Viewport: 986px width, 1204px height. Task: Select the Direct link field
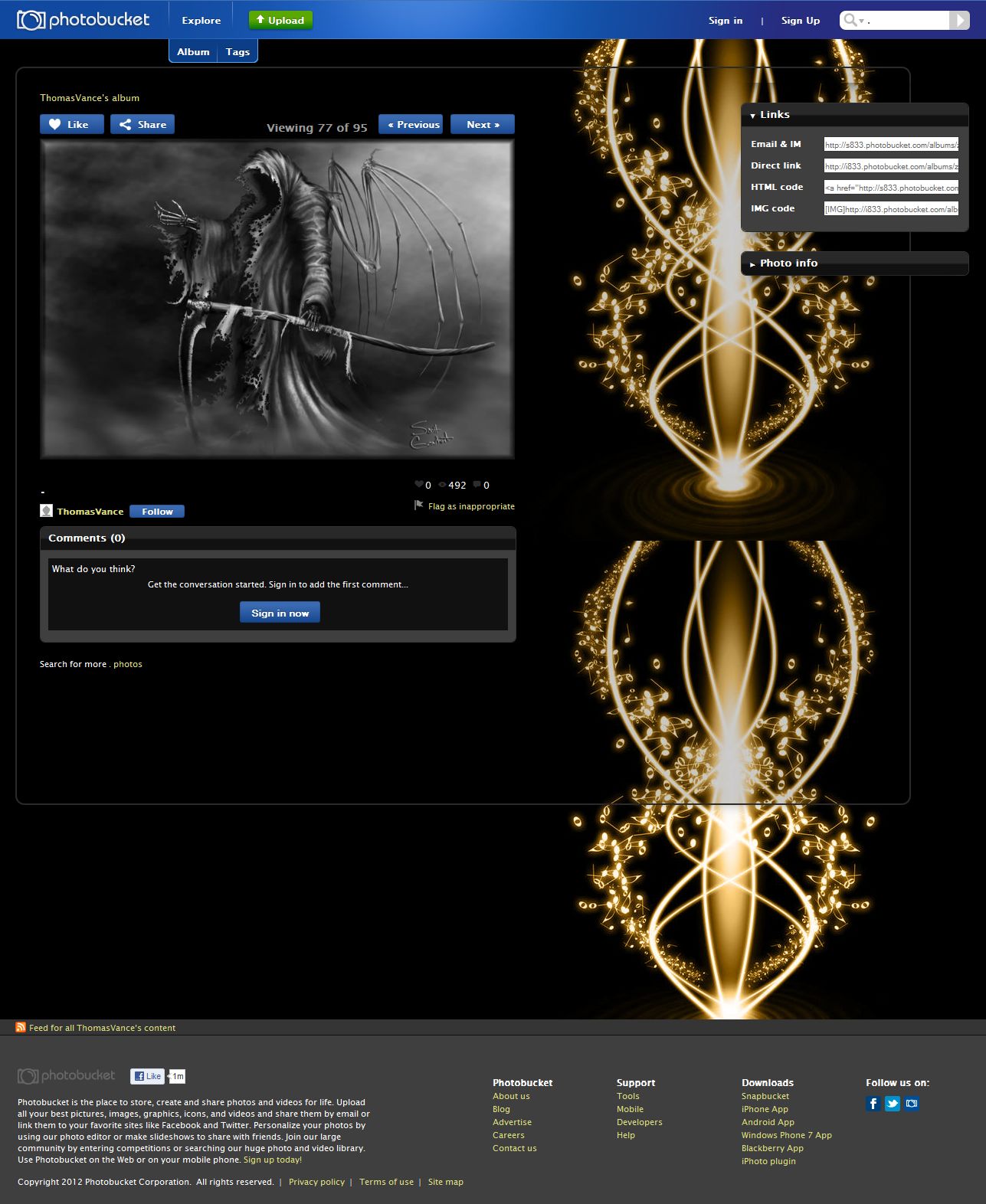coord(891,165)
